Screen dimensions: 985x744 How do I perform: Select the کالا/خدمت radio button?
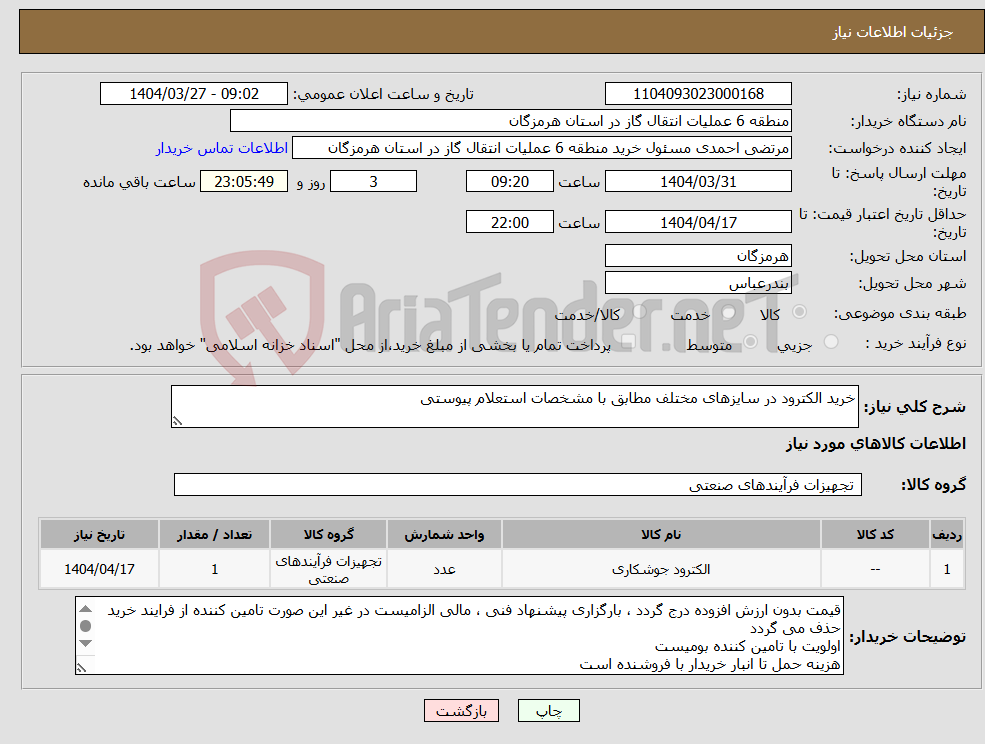tap(638, 312)
